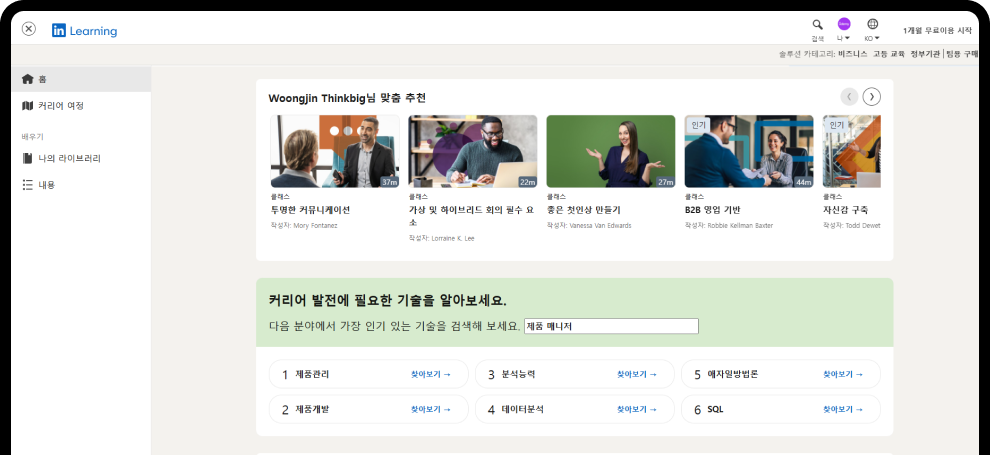Click the B2B 영업 기반 course title
Viewport: 990px width, 455px height.
[712, 210]
